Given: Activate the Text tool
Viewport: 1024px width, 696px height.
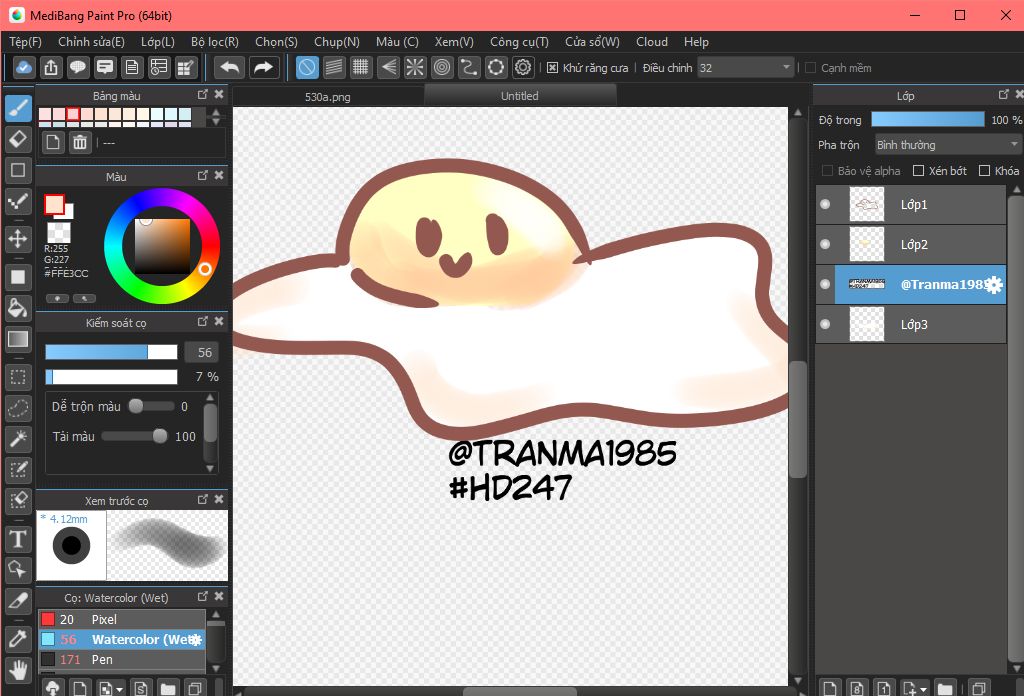Looking at the screenshot, I should pos(18,539).
